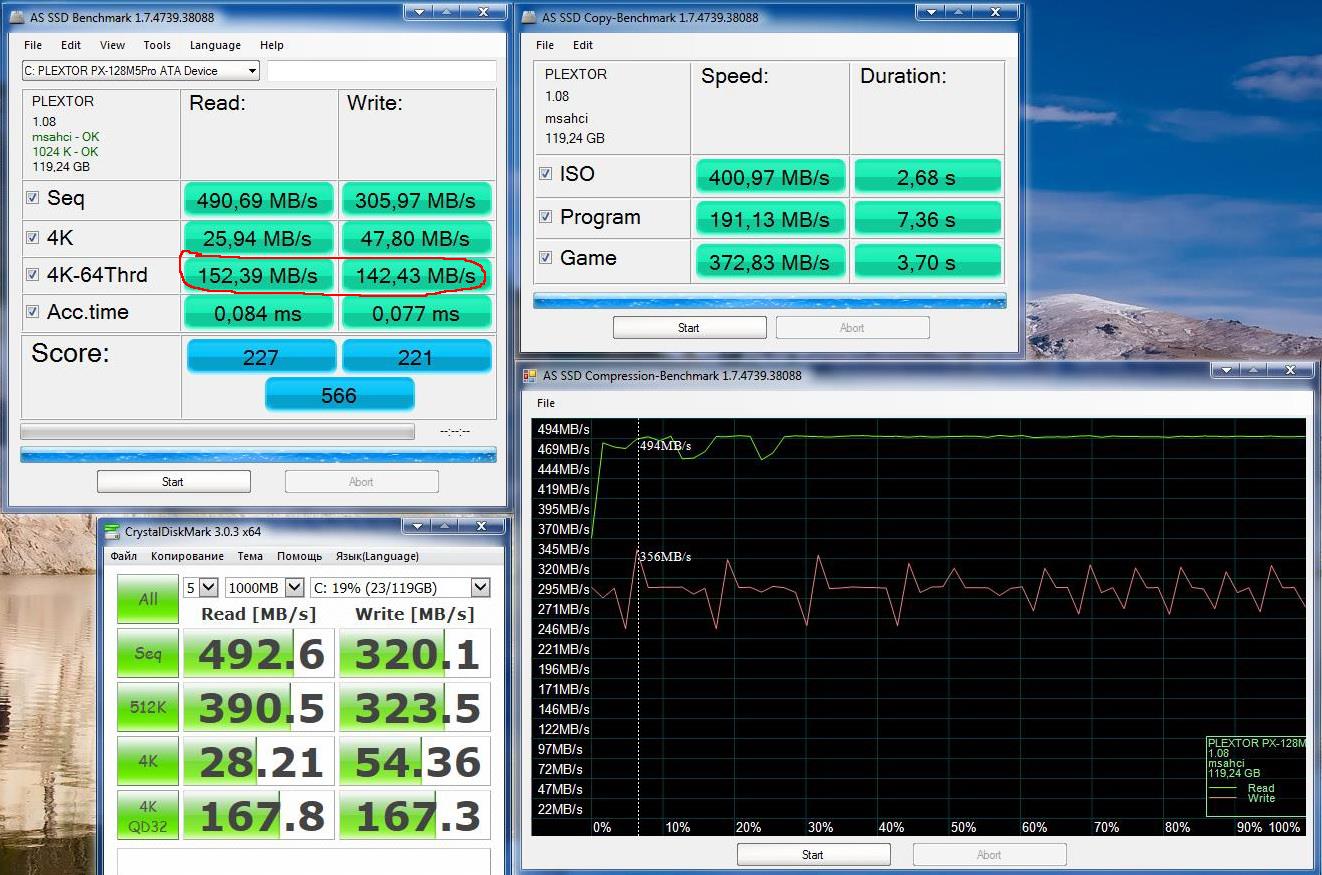Uncheck the 4K-64Thrd test checkbox
This screenshot has width=1322, height=875.
pyautogui.click(x=33, y=275)
